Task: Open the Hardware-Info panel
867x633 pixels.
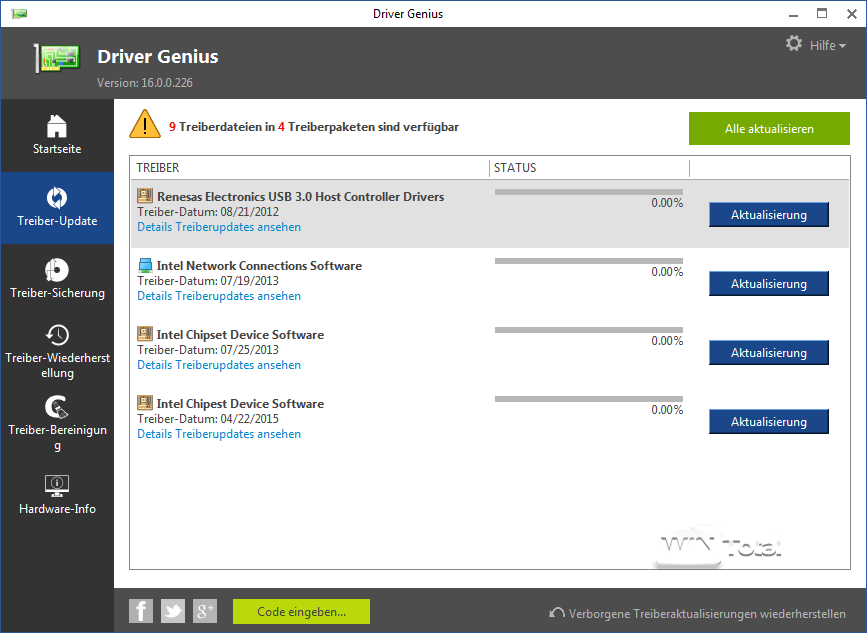Action: click(x=57, y=495)
